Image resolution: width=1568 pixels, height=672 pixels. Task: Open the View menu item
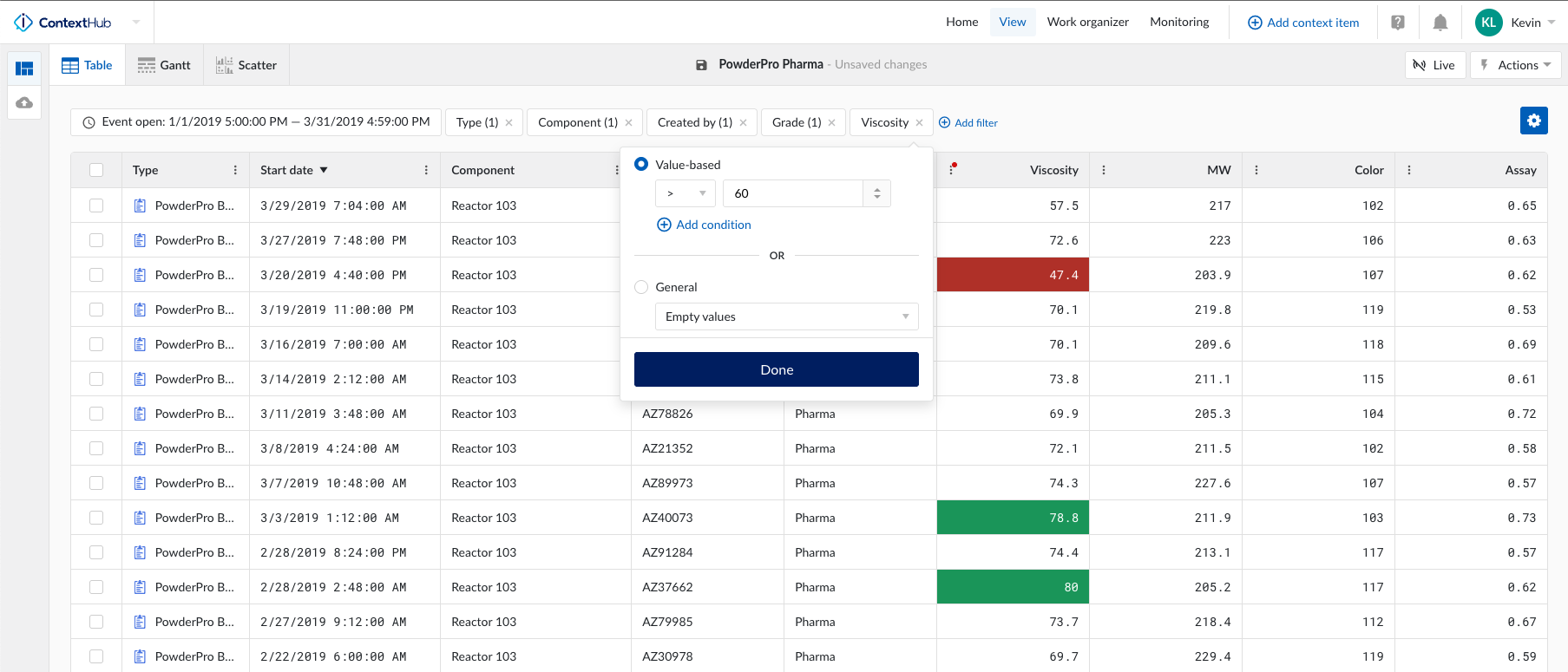tap(1013, 23)
